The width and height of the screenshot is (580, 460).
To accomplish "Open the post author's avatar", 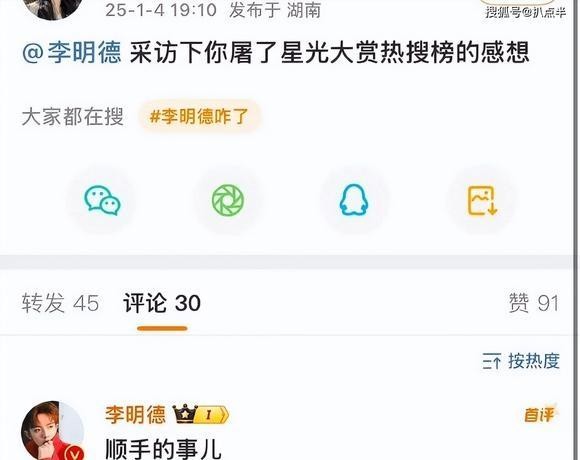I will tap(52, 8).
